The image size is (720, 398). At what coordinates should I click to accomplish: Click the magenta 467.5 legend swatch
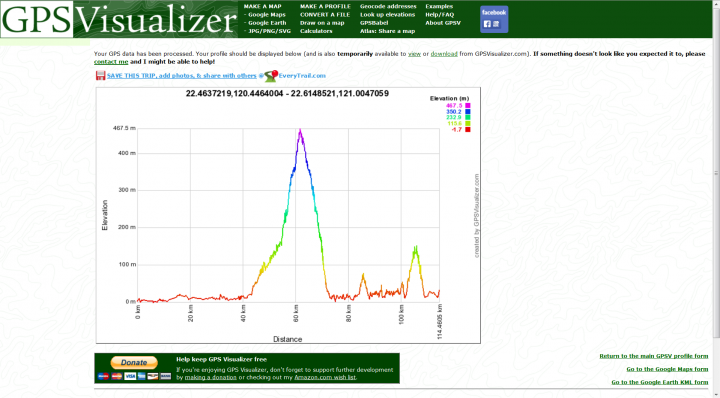pos(468,106)
